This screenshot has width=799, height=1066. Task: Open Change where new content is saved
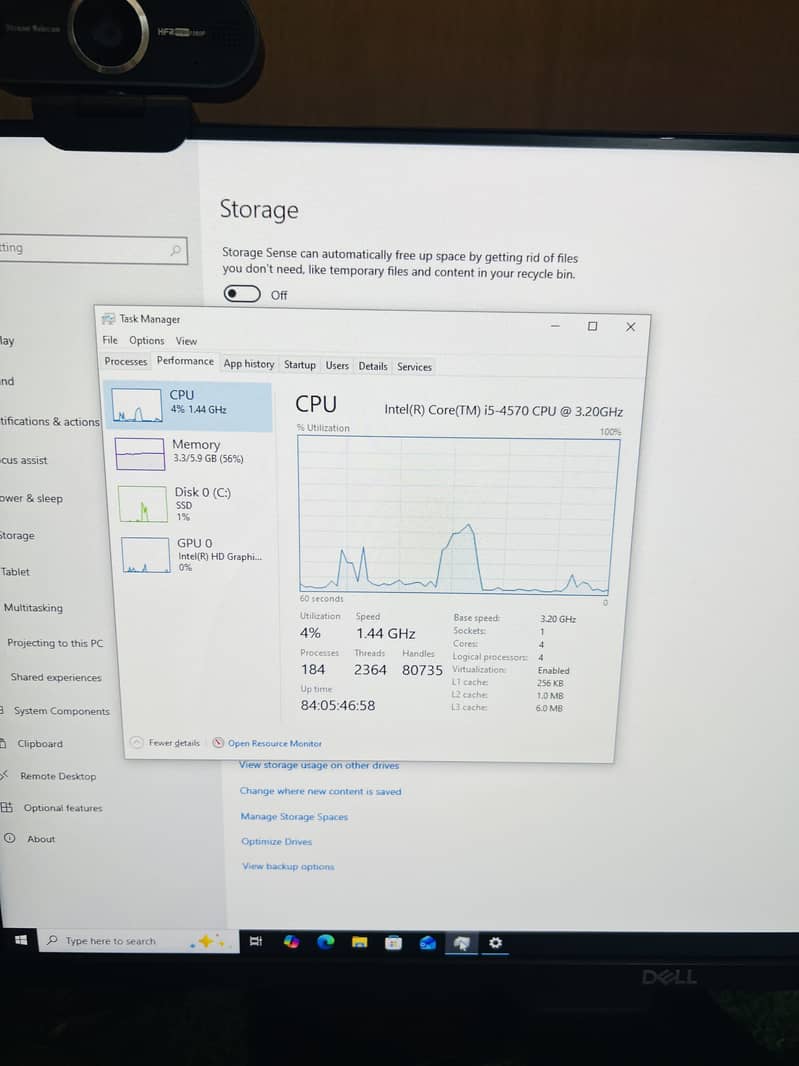(320, 791)
